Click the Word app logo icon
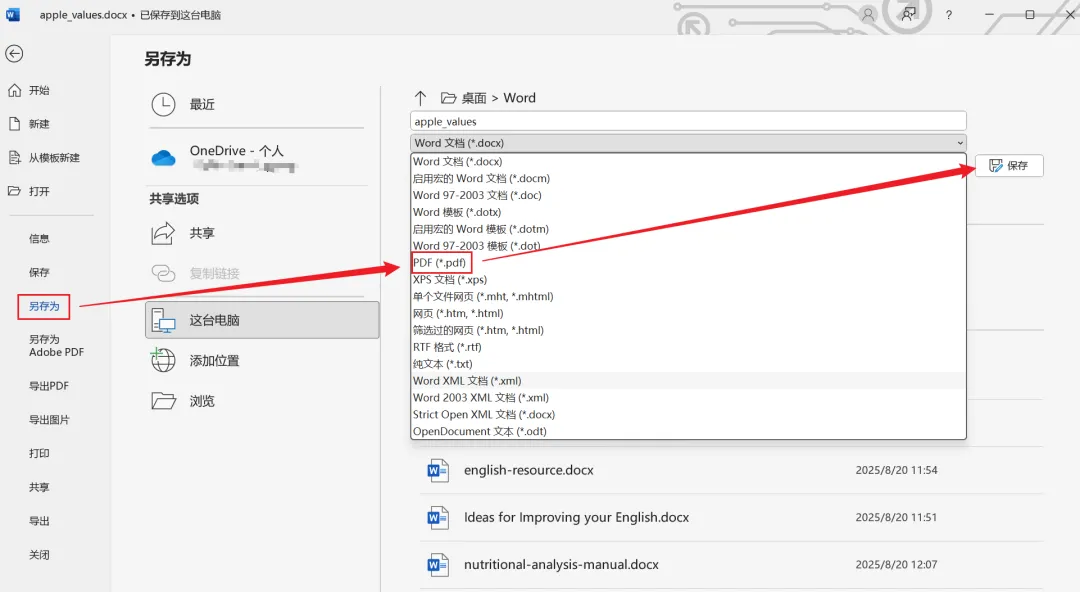 [13, 14]
